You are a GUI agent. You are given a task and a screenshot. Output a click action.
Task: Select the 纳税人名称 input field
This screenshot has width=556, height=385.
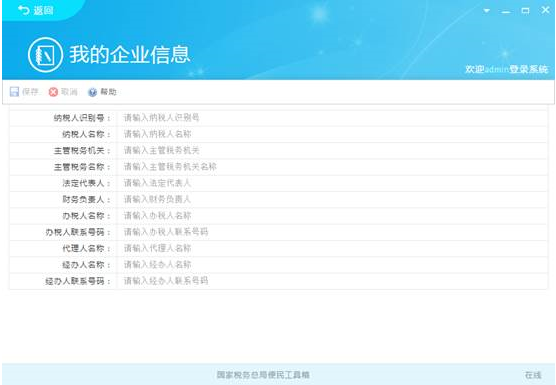pos(333,134)
